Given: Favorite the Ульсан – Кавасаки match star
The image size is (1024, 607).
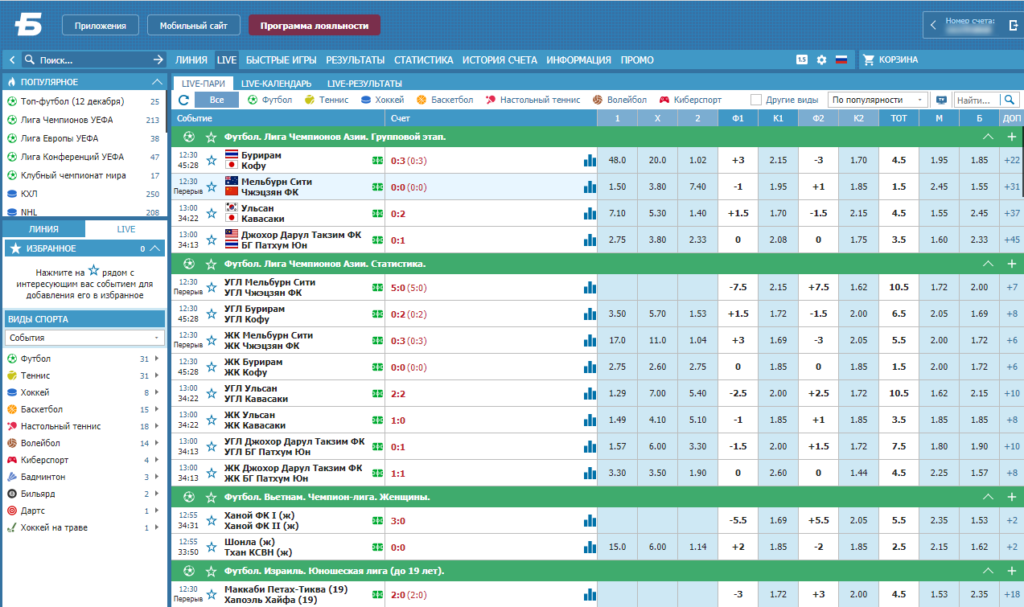Looking at the screenshot, I should click(x=211, y=213).
